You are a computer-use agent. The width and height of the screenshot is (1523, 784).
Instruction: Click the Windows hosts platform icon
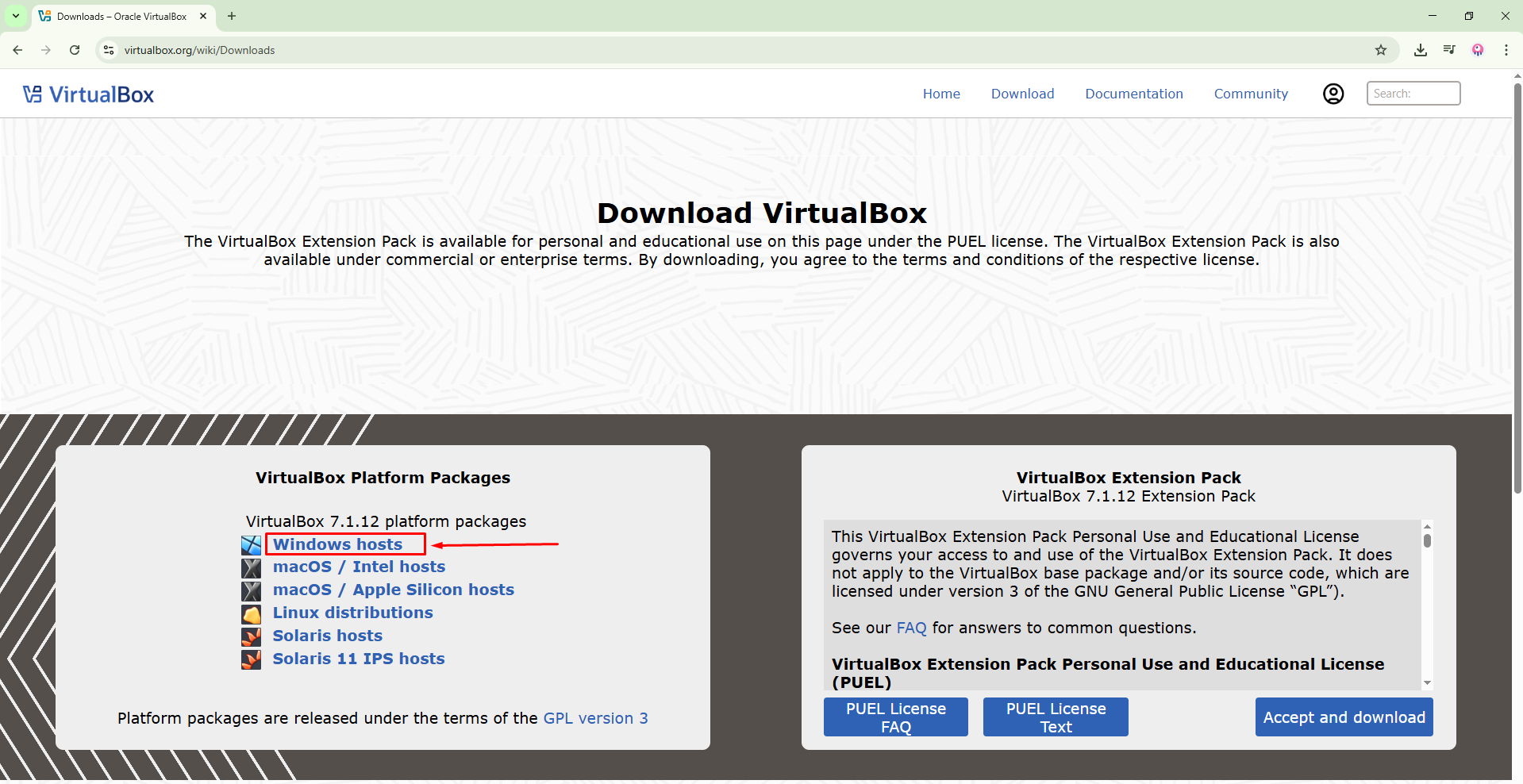click(x=251, y=545)
